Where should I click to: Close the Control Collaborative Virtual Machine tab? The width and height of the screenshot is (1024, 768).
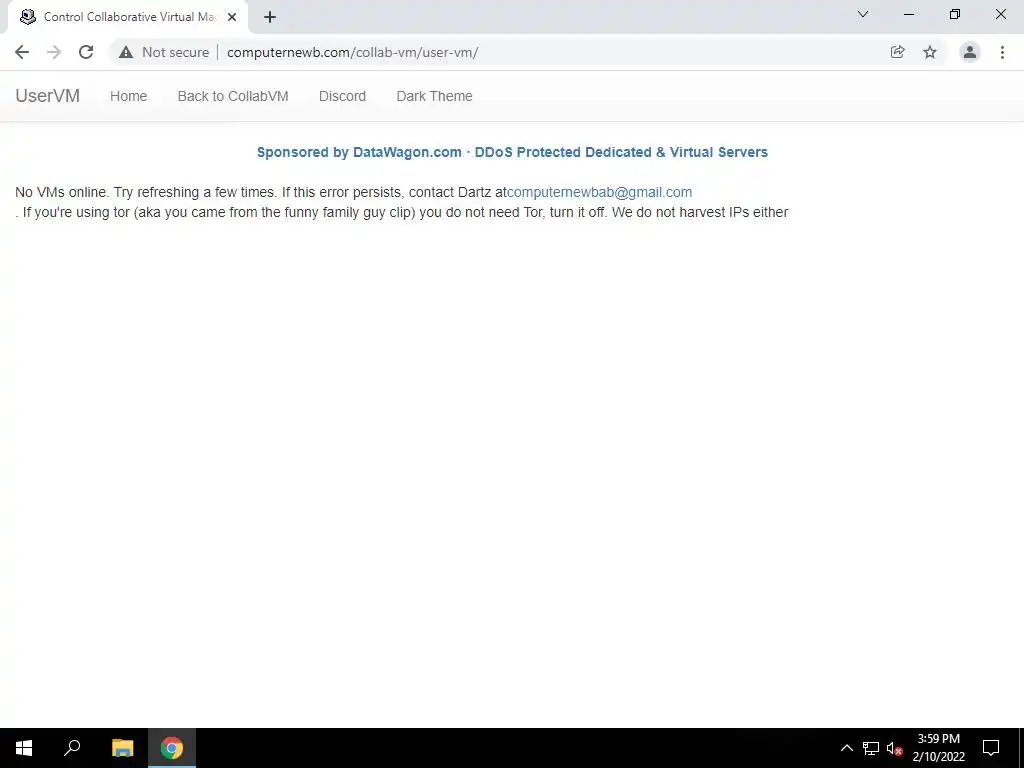point(232,17)
